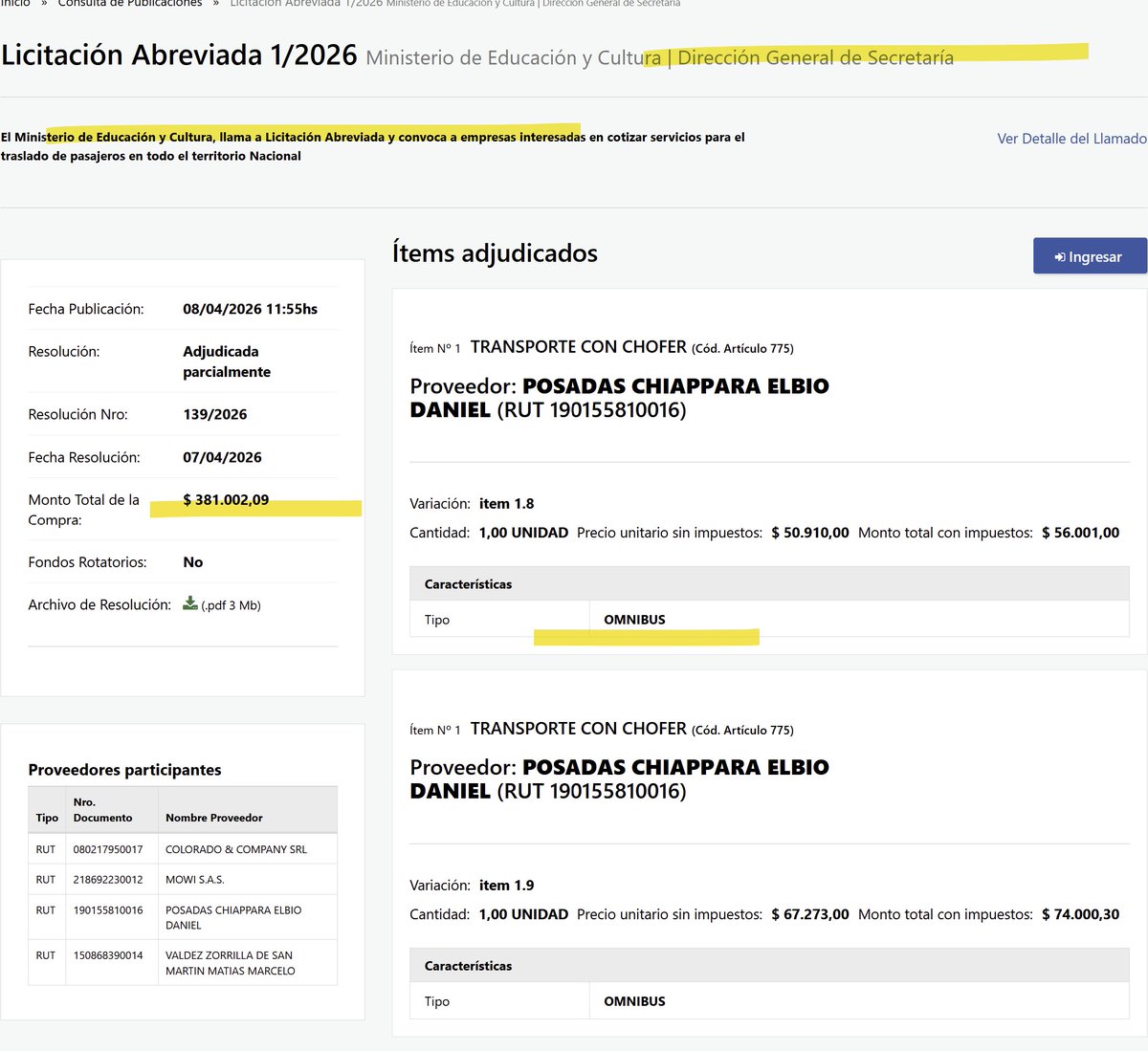
Task: Select variation item 1.8 text
Action: coord(507,504)
